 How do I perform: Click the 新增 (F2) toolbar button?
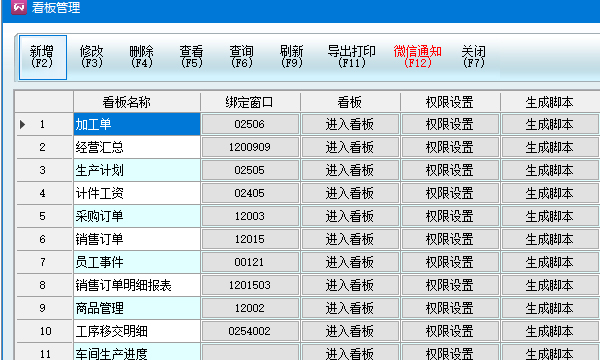click(43, 57)
